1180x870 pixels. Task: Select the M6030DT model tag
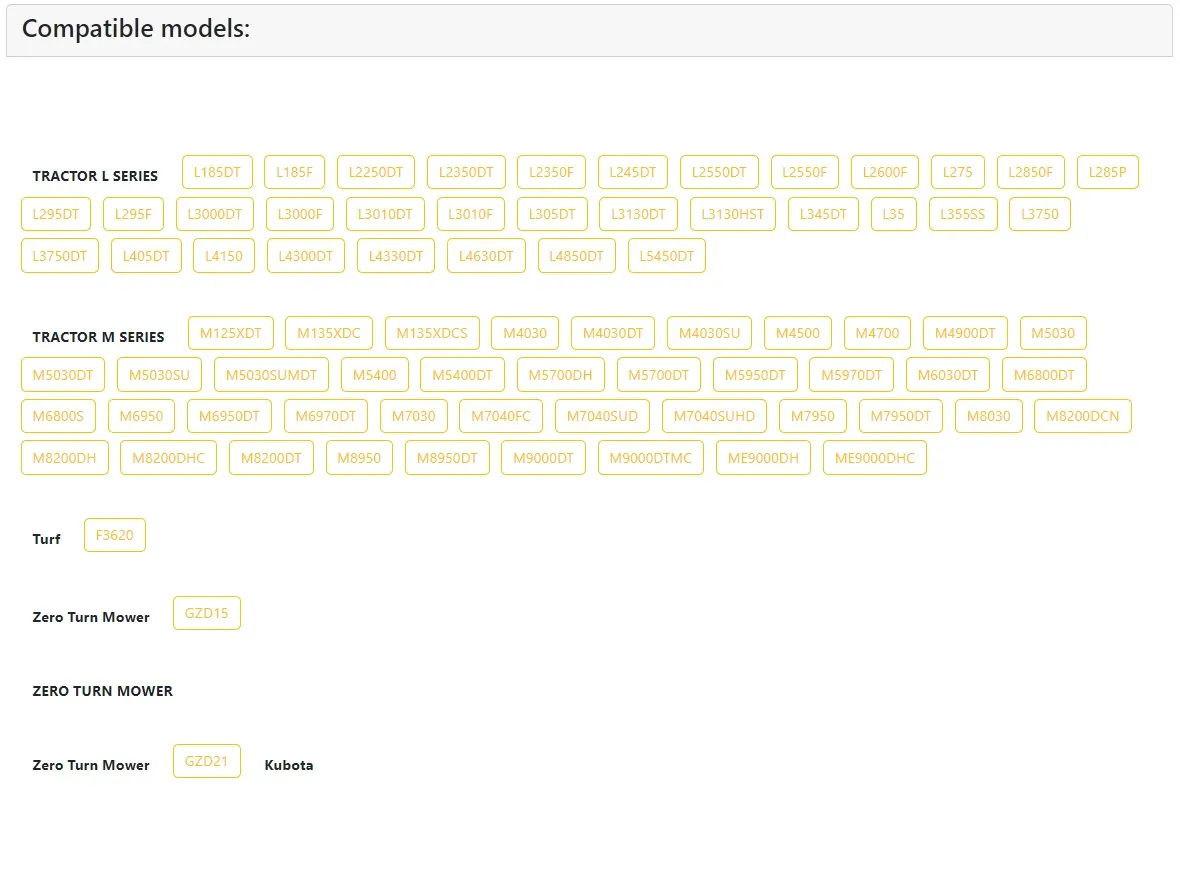(947, 375)
